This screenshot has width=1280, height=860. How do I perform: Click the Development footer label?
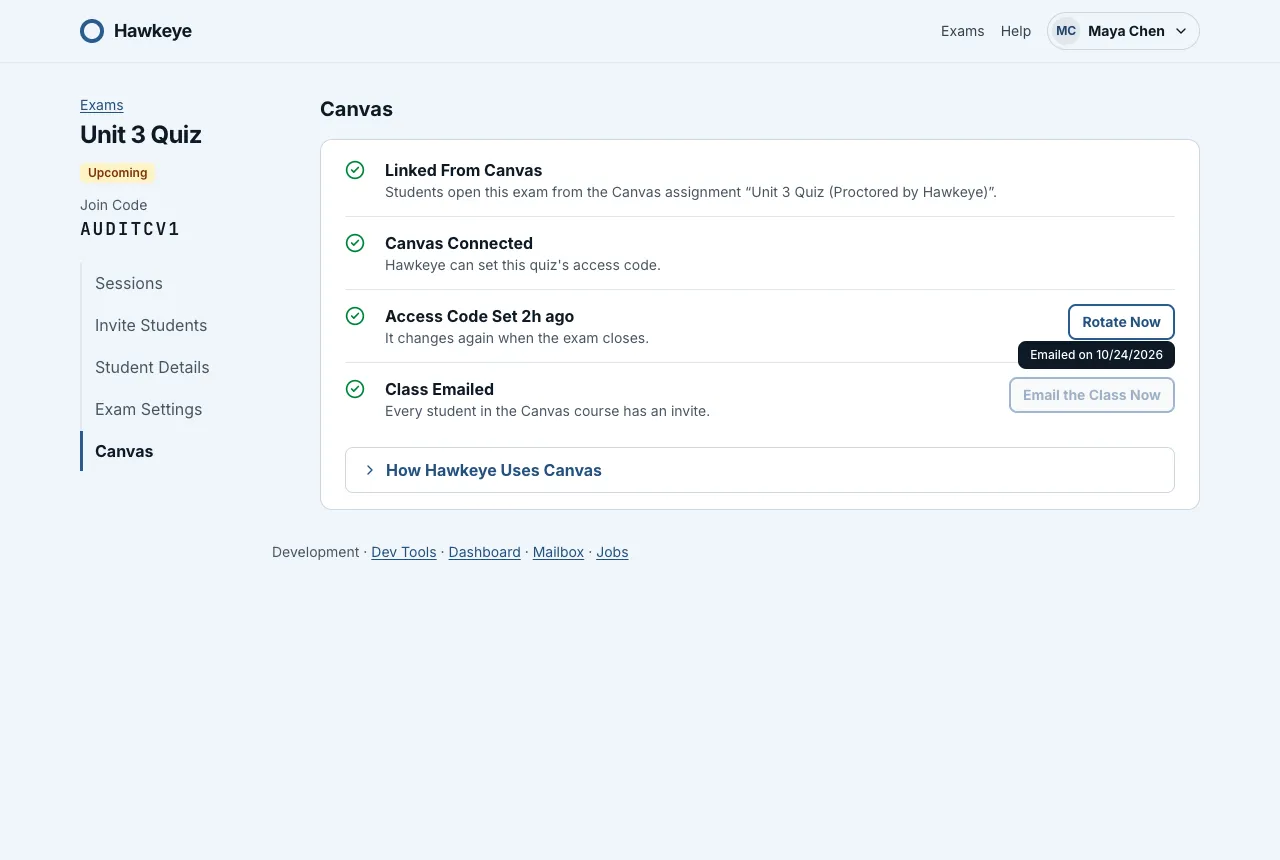click(x=315, y=552)
